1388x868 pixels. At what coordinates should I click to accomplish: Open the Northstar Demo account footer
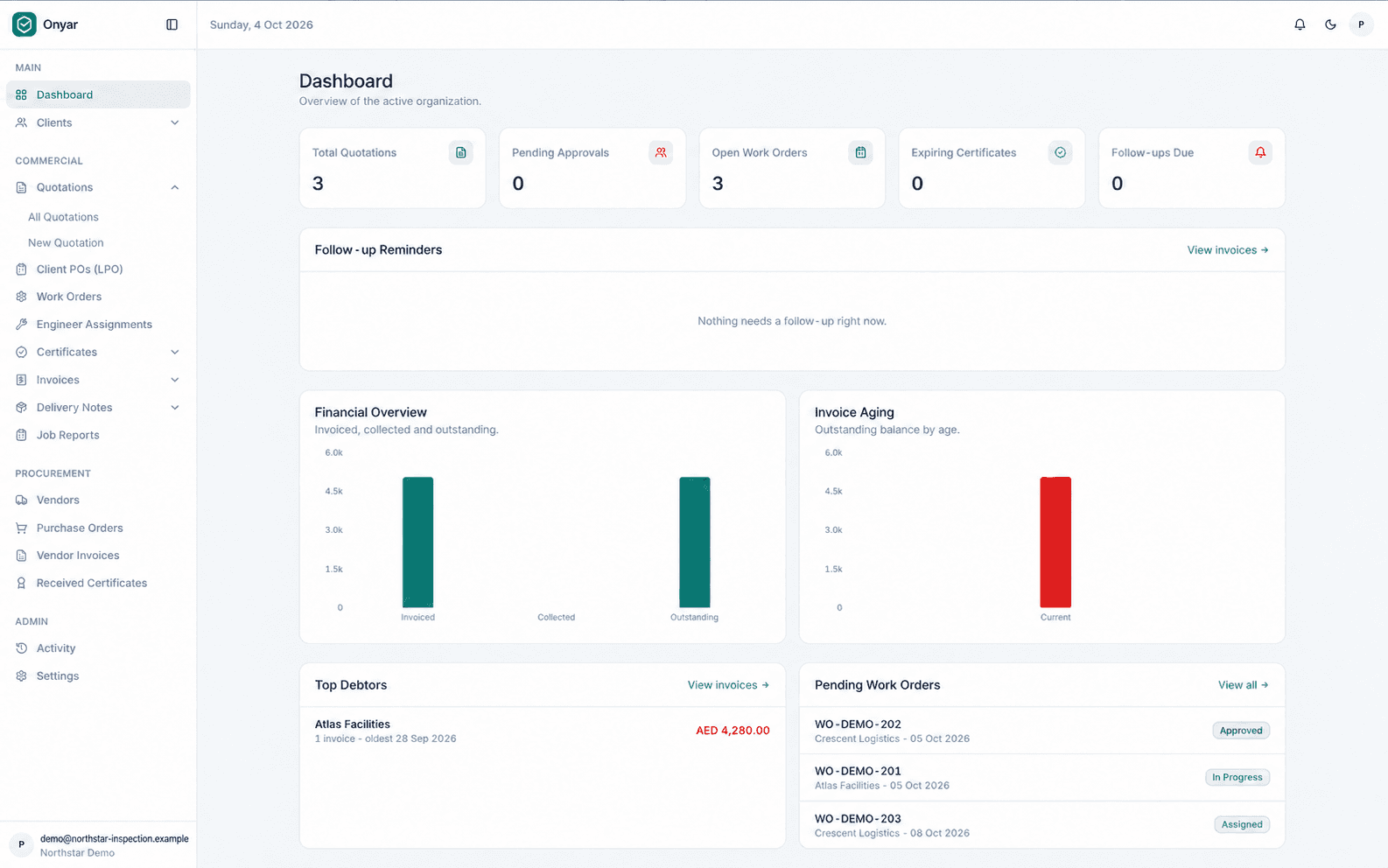(98, 845)
